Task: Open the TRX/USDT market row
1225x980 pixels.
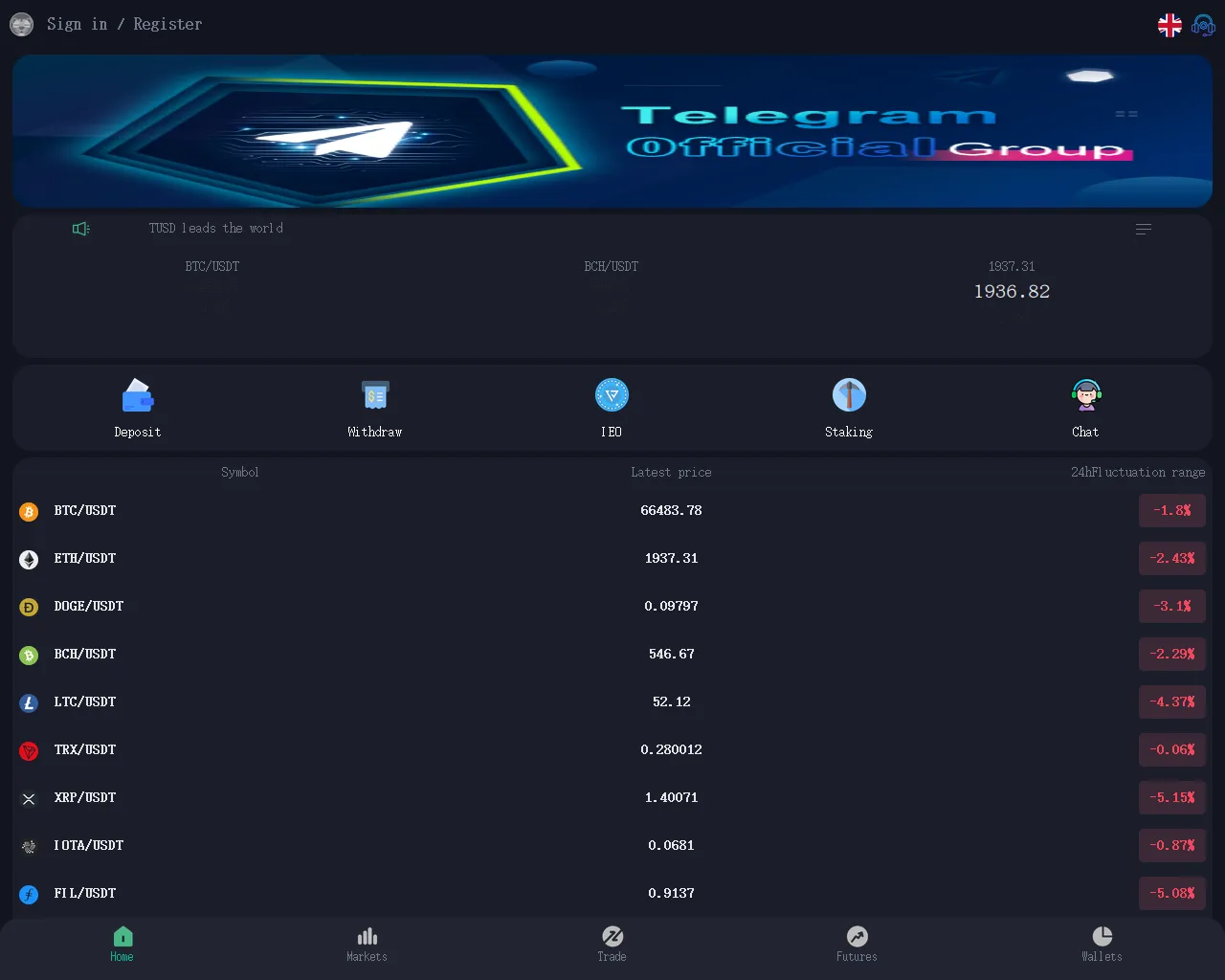Action: point(612,750)
